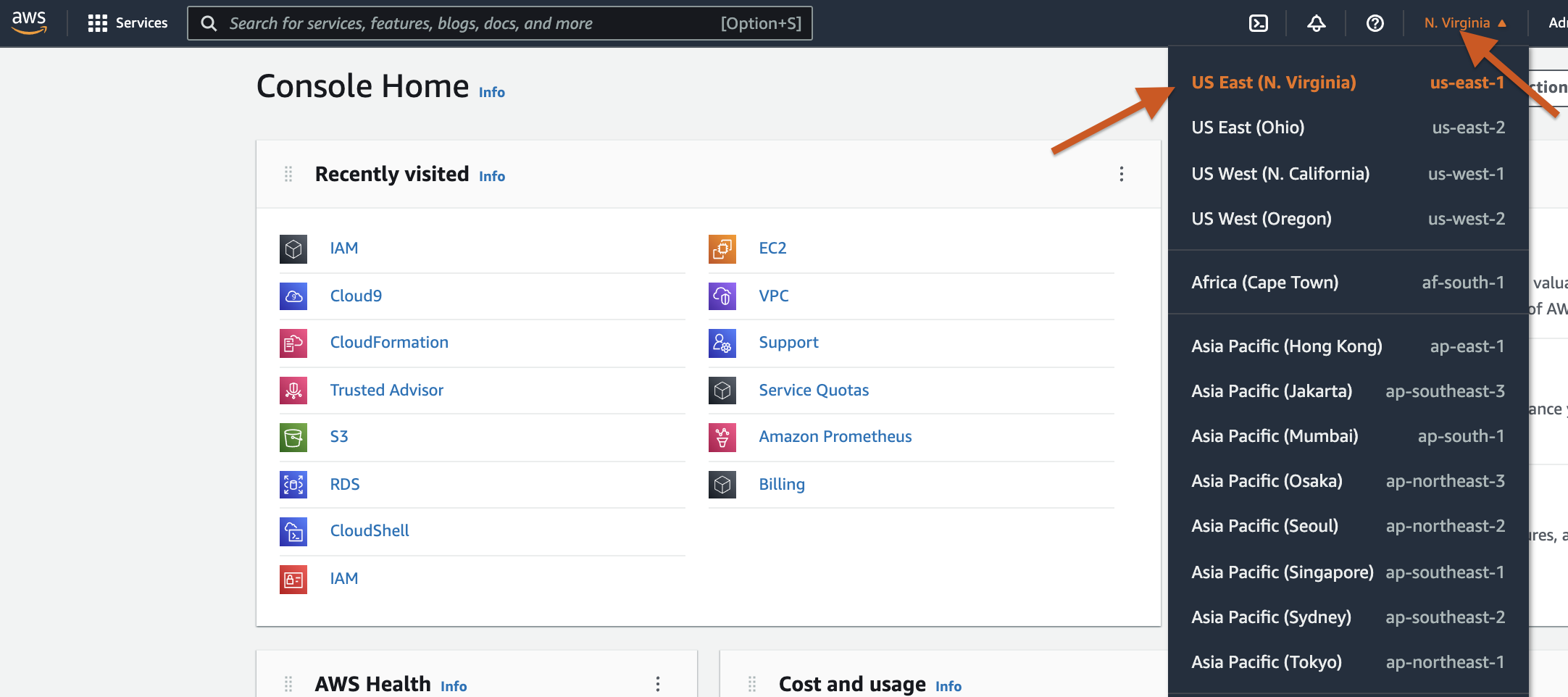The height and width of the screenshot is (697, 1568).
Task: Open the CloudShell terminal icon in top bar
Action: coord(1259,23)
